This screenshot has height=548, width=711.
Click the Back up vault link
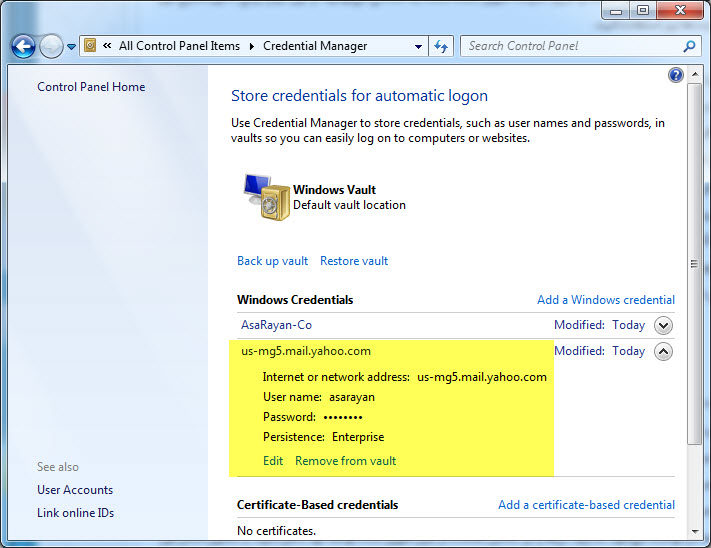click(x=272, y=261)
